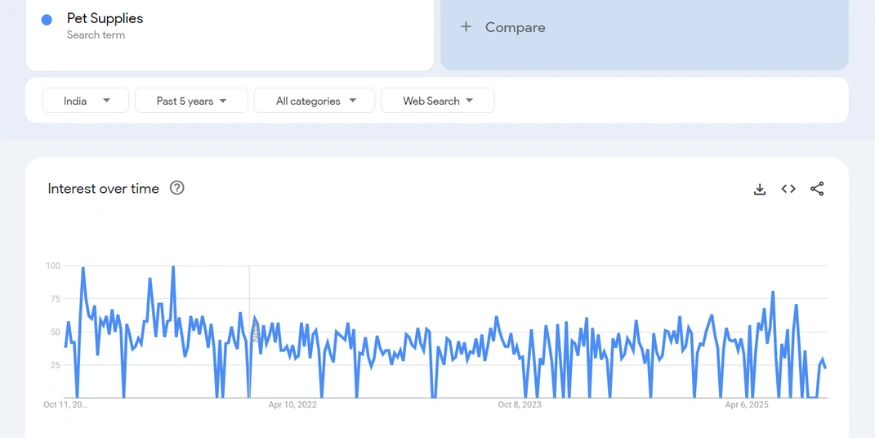Click the Apr 6, 2025 axis label
The height and width of the screenshot is (438, 875).
tap(747, 405)
